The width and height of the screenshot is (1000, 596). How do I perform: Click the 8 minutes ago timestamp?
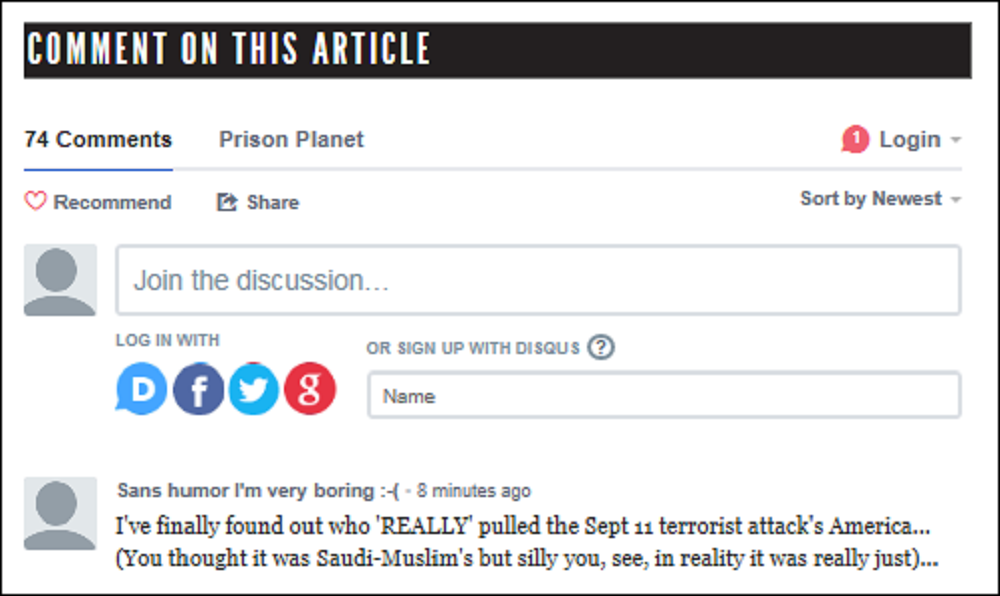click(474, 491)
